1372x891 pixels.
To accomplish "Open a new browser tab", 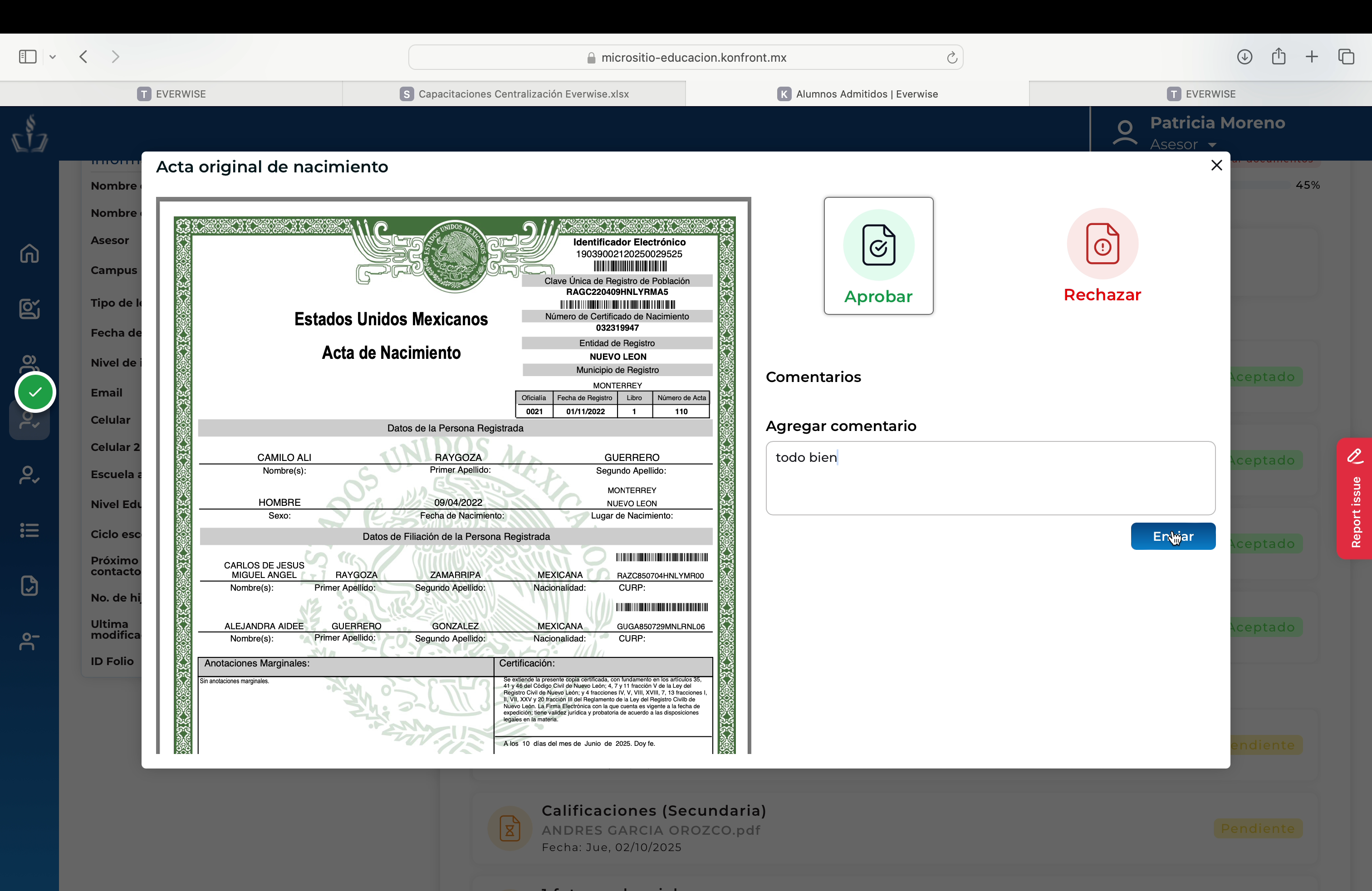I will coord(1312,56).
